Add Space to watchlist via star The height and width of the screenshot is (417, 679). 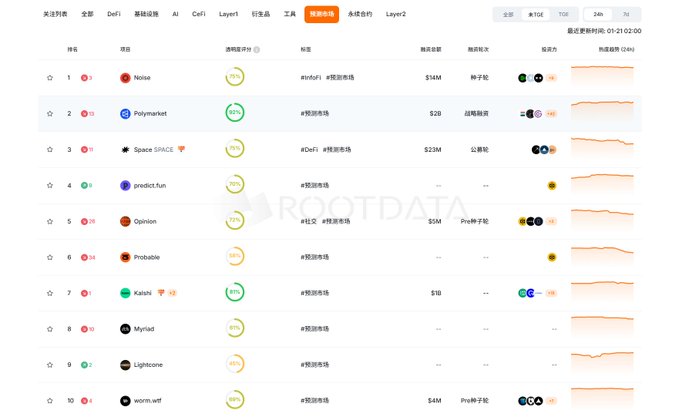[x=50, y=150]
